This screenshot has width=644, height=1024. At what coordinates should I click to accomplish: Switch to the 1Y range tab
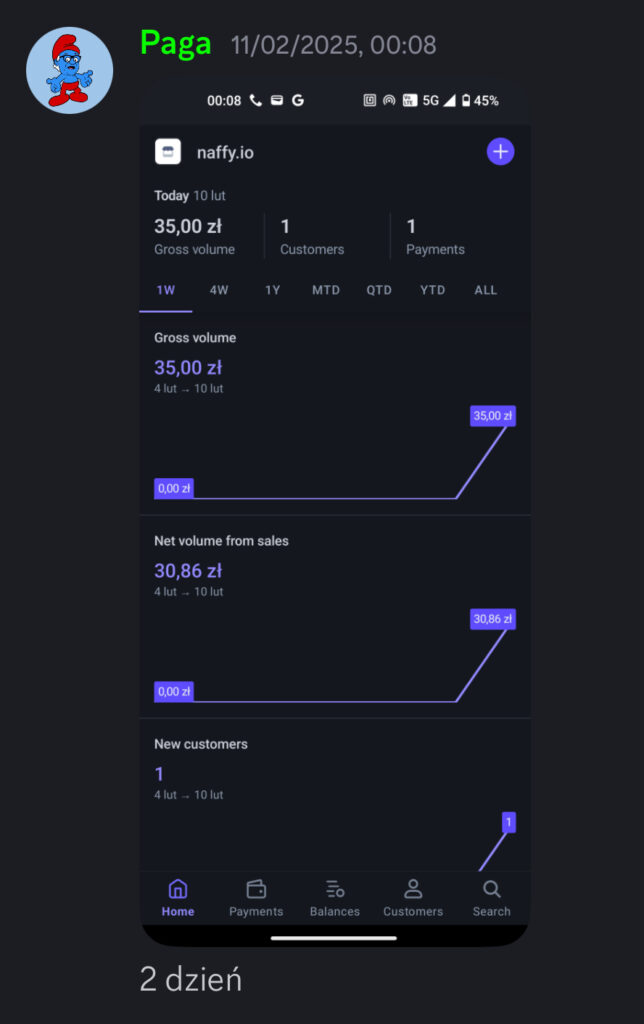coord(272,290)
